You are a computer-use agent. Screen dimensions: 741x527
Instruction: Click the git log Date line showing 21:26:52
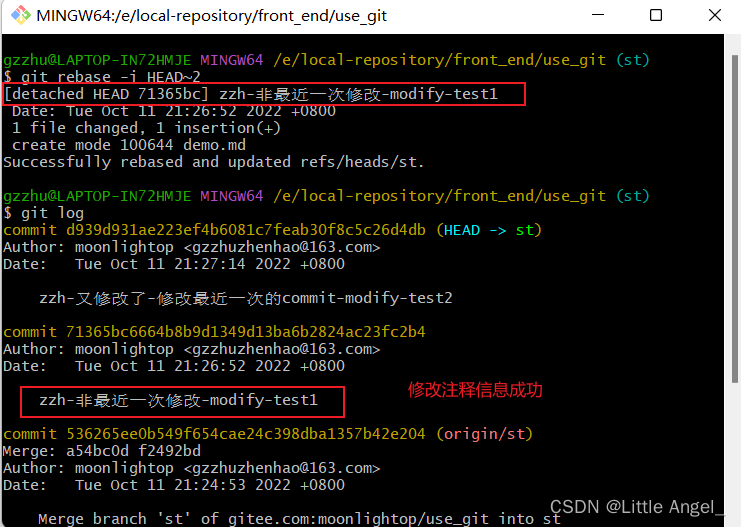pyautogui.click(x=174, y=366)
